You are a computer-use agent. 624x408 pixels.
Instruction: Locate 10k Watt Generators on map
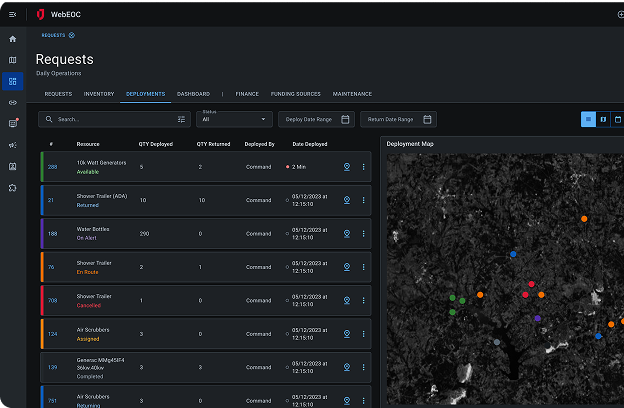coord(346,167)
